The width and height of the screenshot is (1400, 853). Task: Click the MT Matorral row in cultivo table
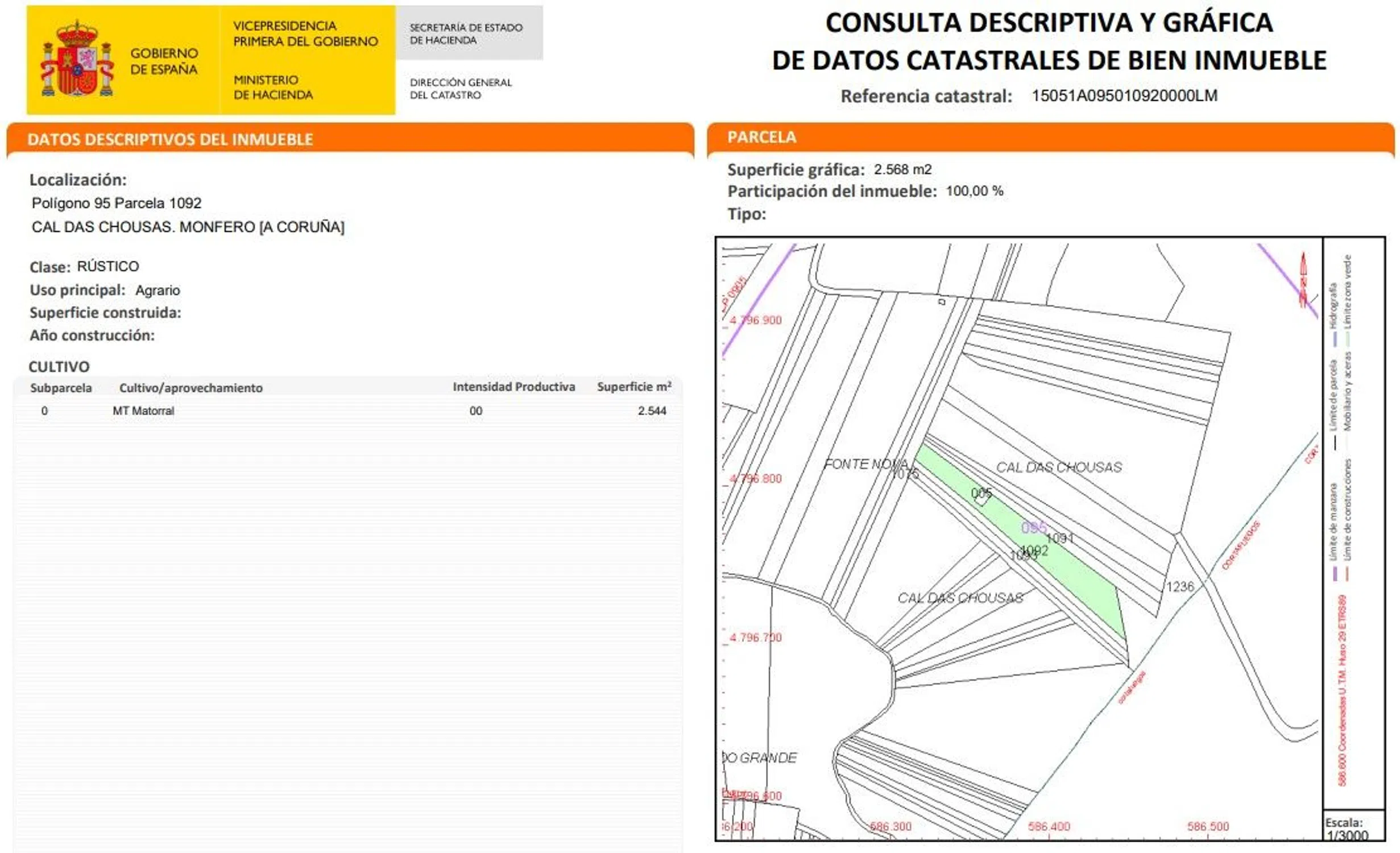tap(143, 411)
